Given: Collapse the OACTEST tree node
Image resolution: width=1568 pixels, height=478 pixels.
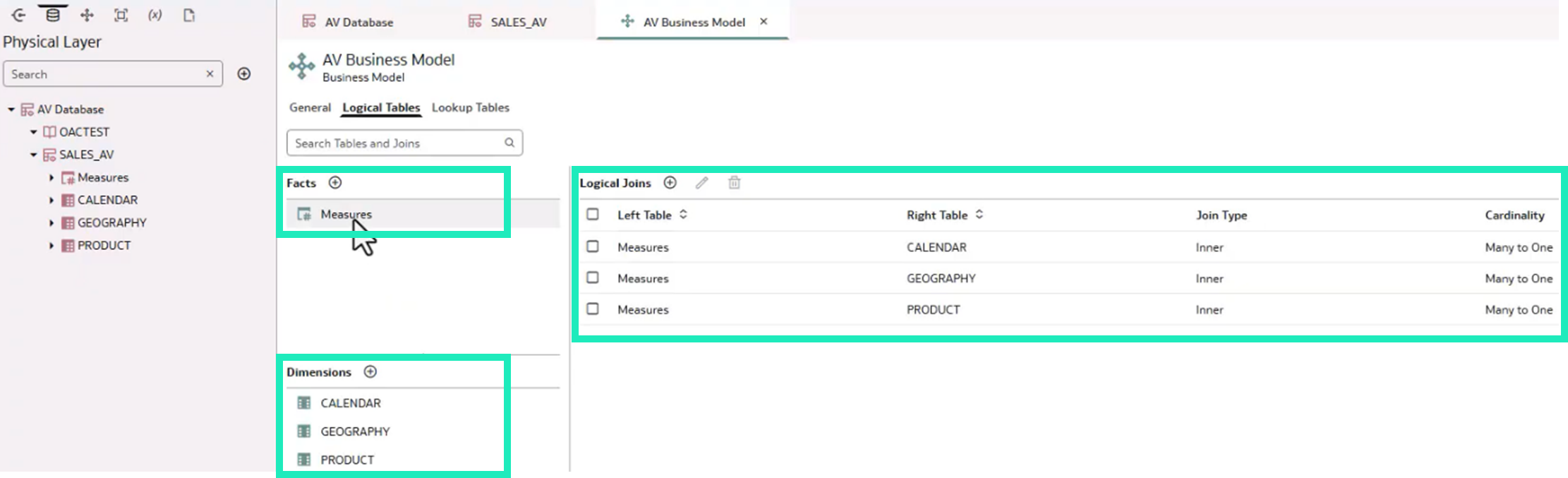Looking at the screenshot, I should click(33, 132).
